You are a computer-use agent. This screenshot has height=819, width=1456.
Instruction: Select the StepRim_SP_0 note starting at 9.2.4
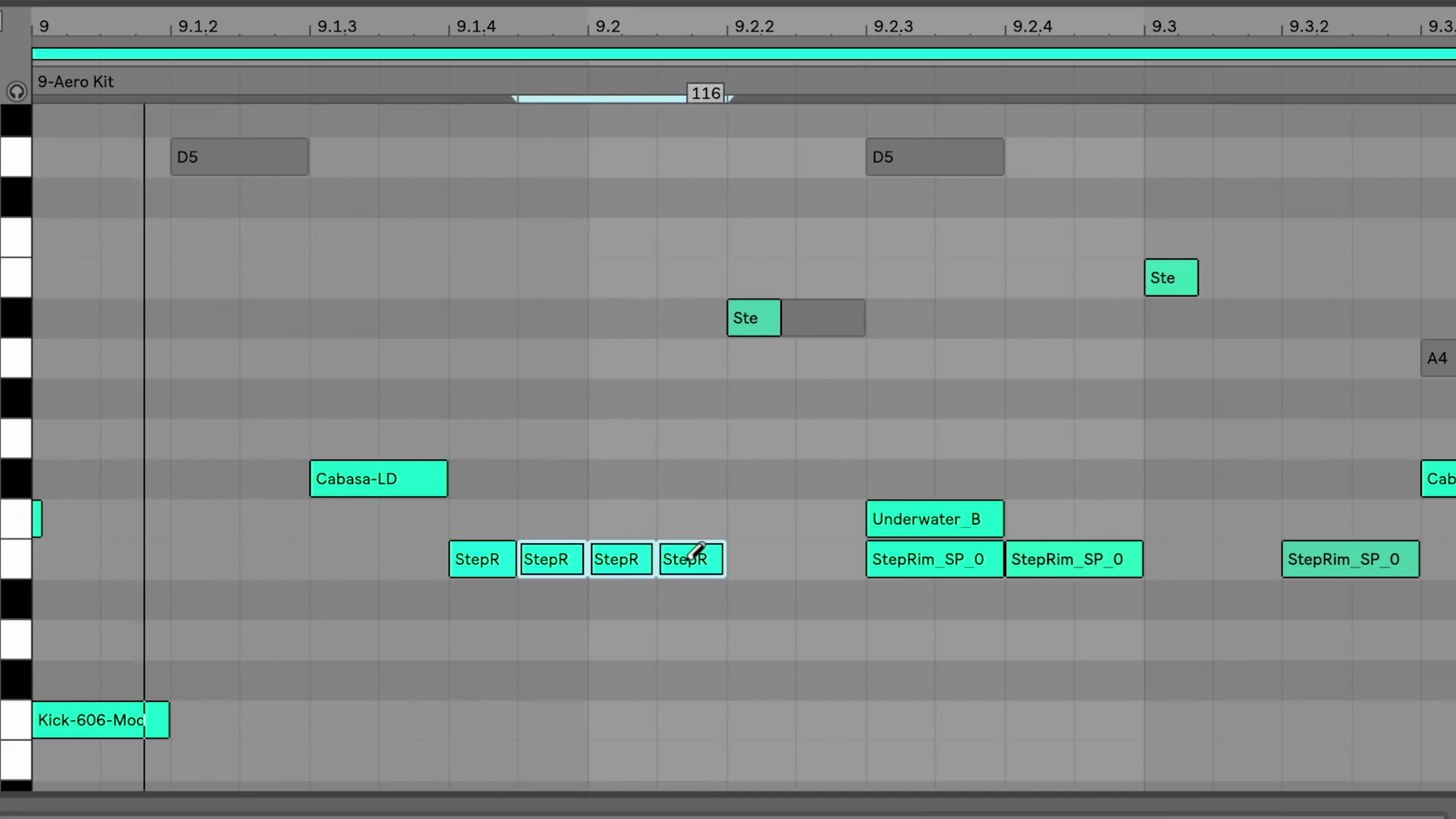1074,559
